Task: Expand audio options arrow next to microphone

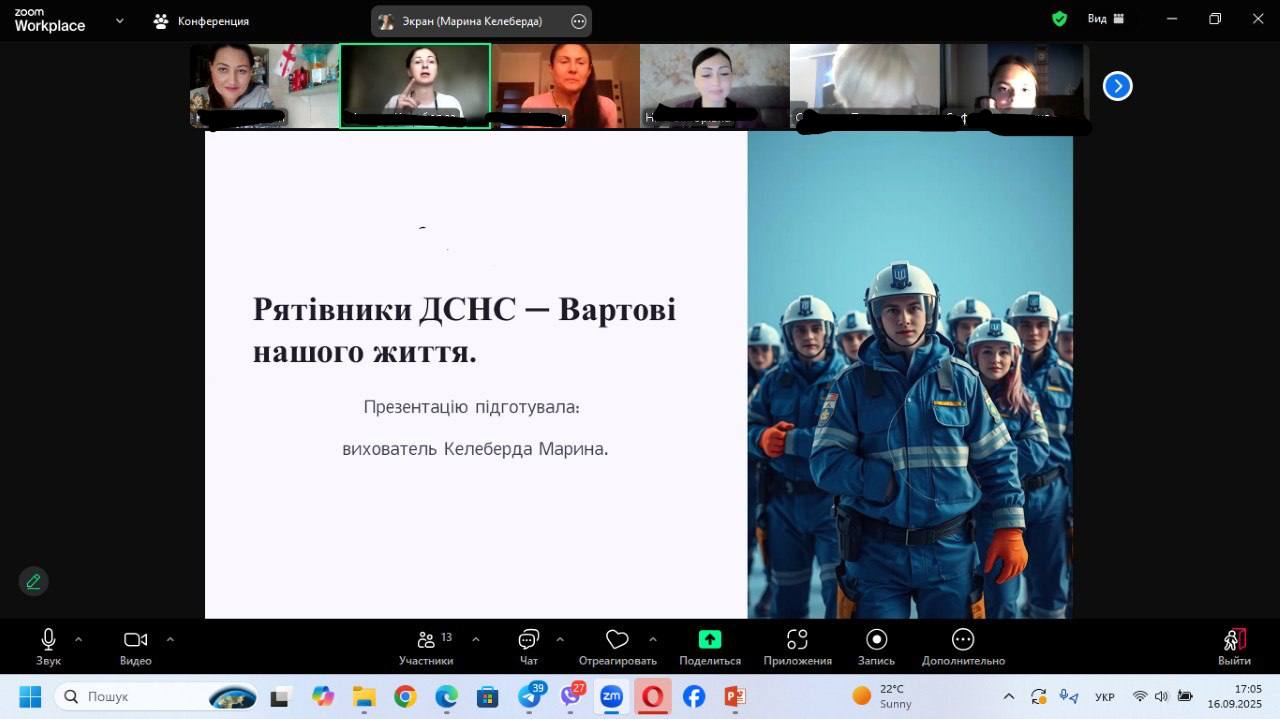Action: coord(79,639)
